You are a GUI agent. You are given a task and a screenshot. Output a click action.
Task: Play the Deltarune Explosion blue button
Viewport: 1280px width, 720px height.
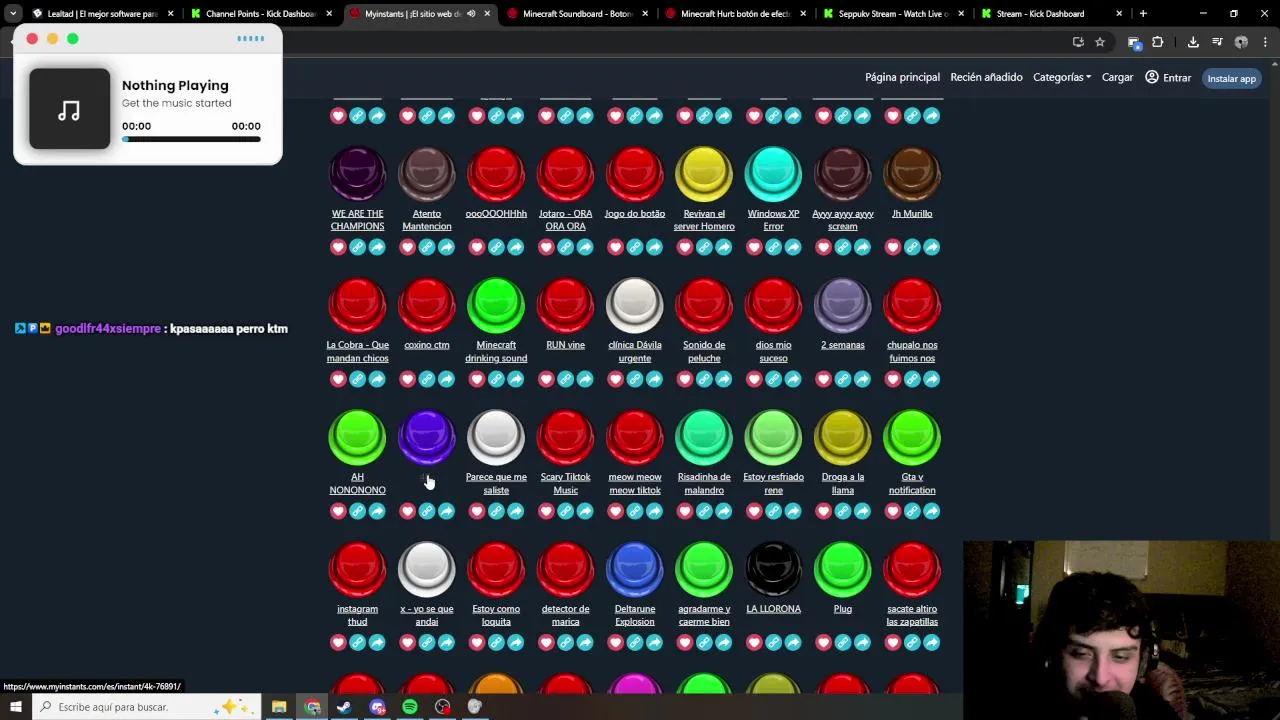[635, 569]
